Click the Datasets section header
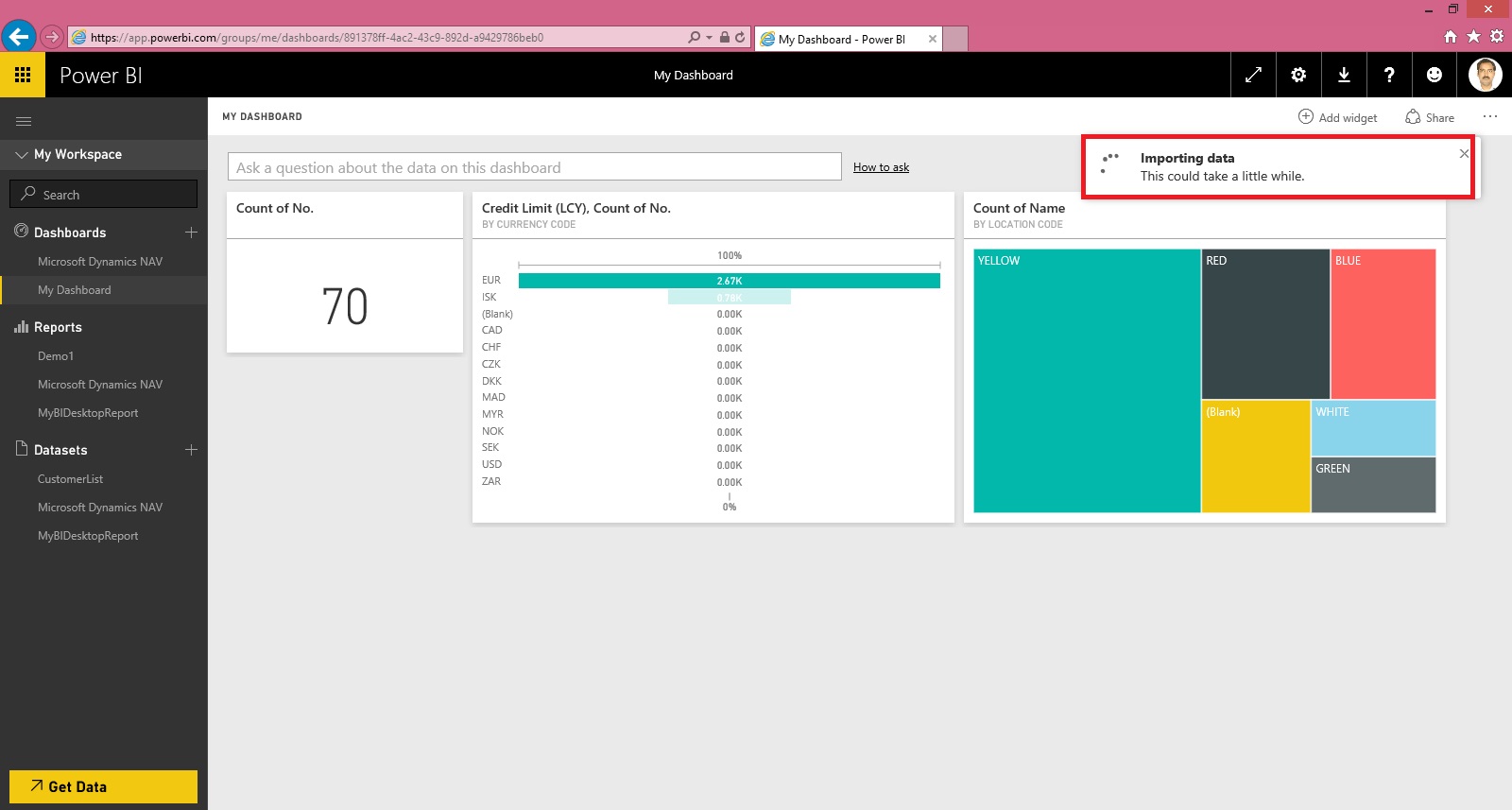The width and height of the screenshot is (1512, 810). (x=60, y=450)
